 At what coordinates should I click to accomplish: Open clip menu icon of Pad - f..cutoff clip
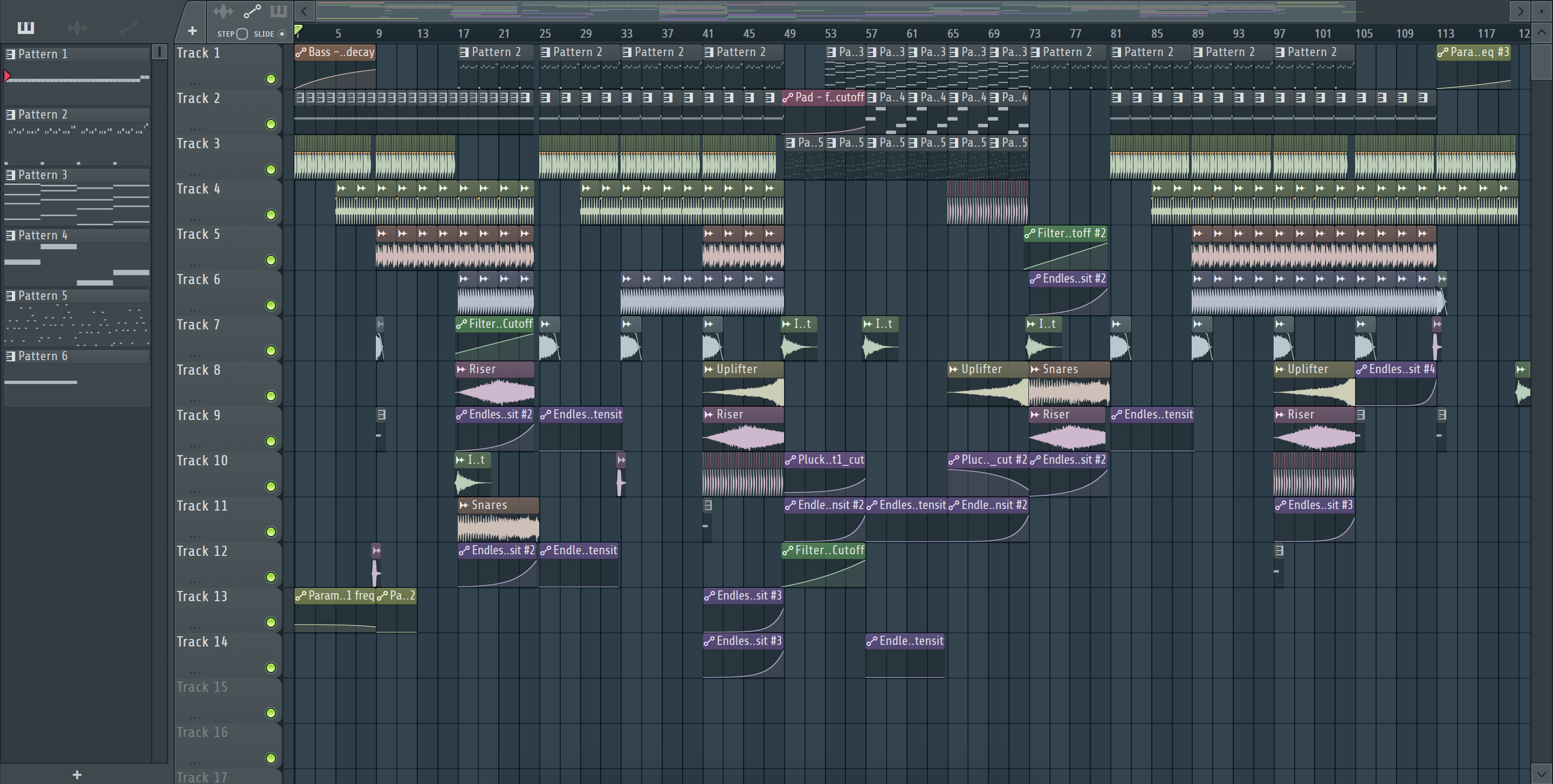(788, 98)
